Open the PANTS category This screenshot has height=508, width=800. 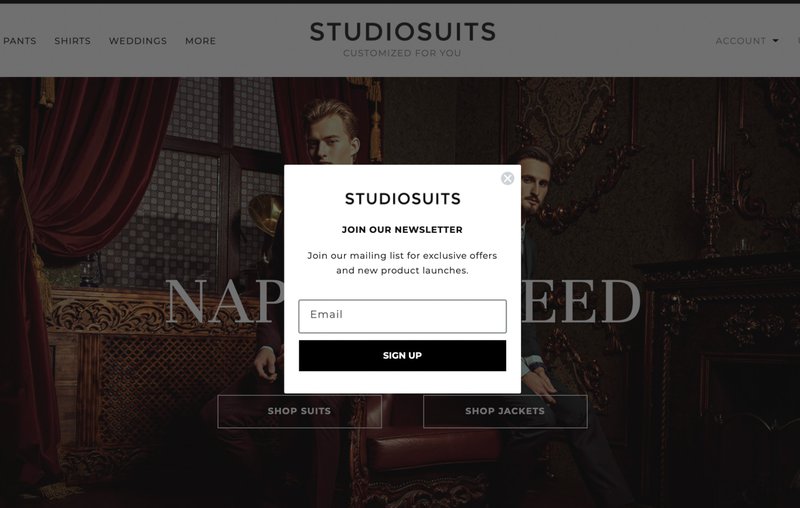pyautogui.click(x=19, y=41)
